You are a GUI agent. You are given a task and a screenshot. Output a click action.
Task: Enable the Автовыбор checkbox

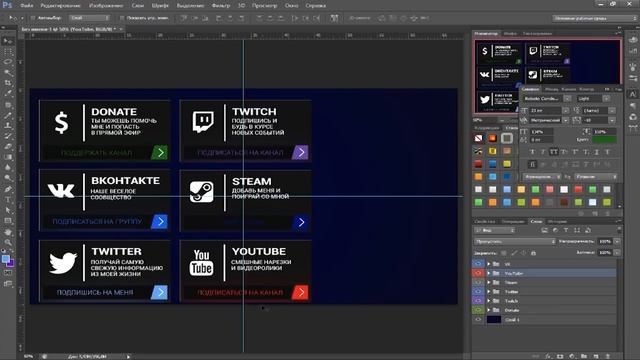[33, 18]
